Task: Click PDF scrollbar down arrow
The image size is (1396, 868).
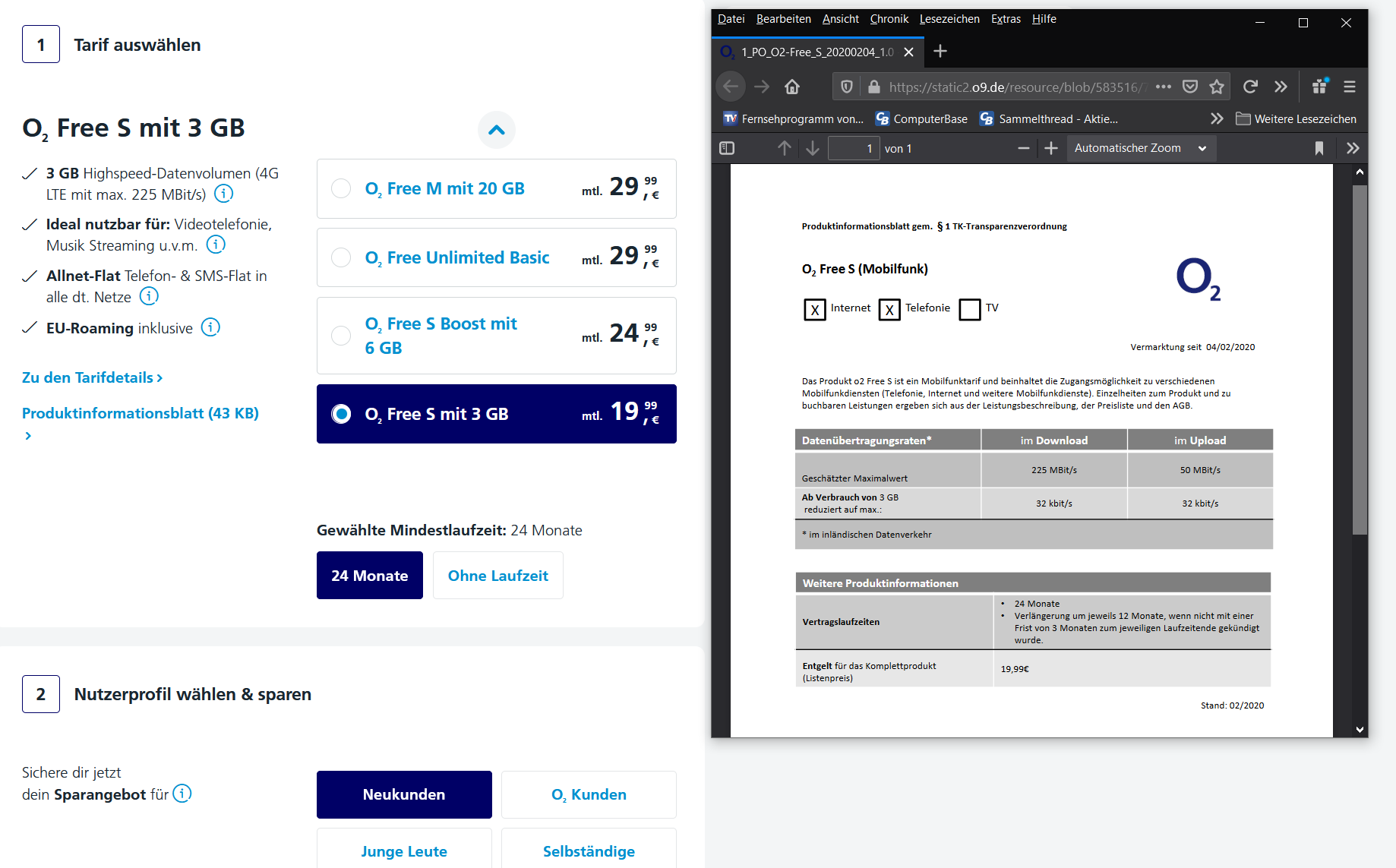Action: point(1360,729)
